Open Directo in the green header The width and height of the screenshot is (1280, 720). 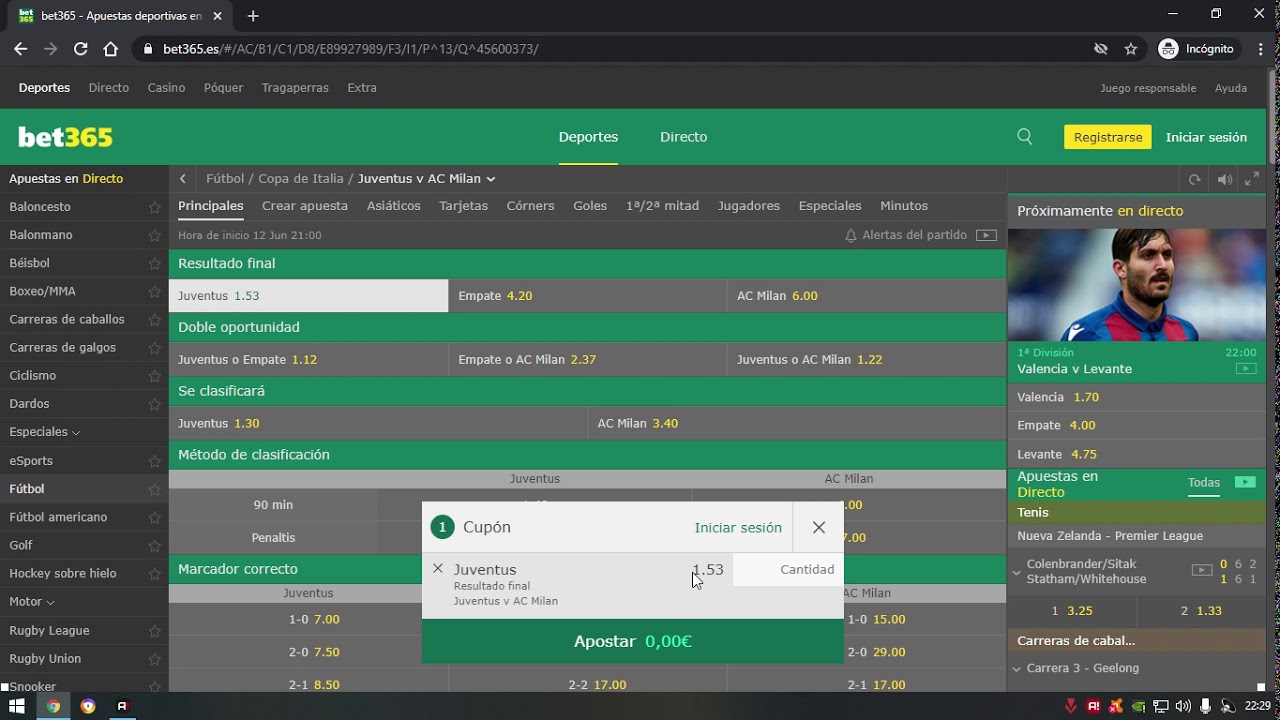coord(683,137)
